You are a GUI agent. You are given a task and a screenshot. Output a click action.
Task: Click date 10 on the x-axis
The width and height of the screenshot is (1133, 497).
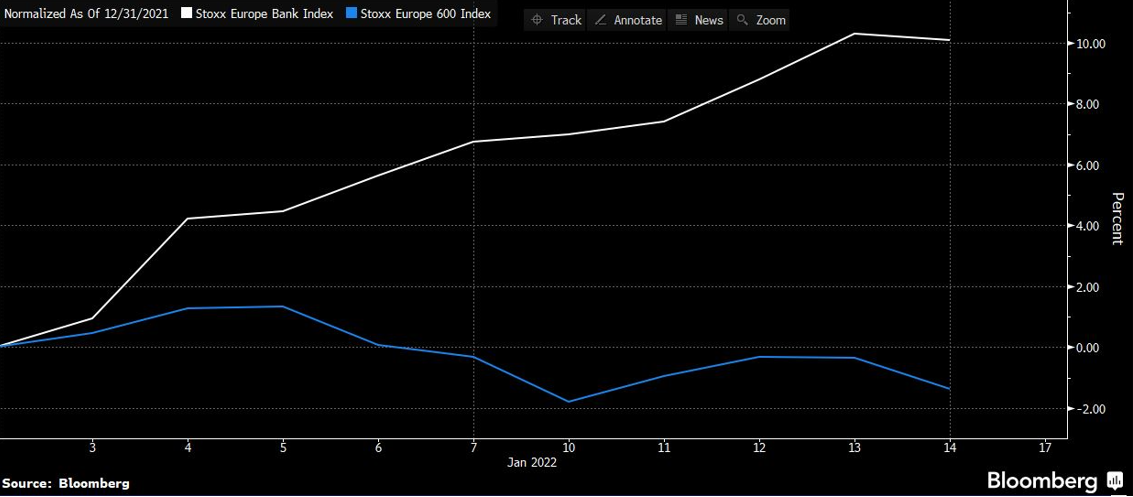pyautogui.click(x=569, y=448)
